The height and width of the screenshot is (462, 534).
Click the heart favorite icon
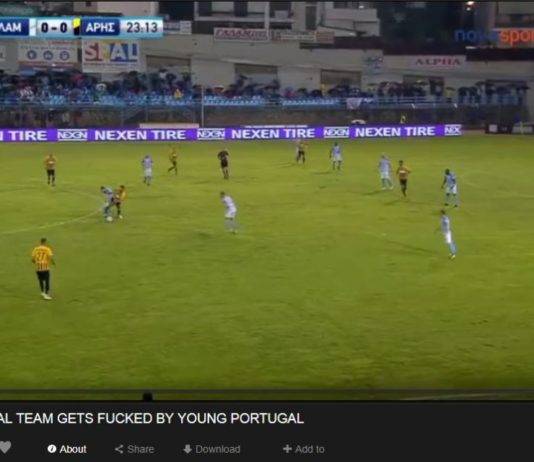[x=5, y=447]
